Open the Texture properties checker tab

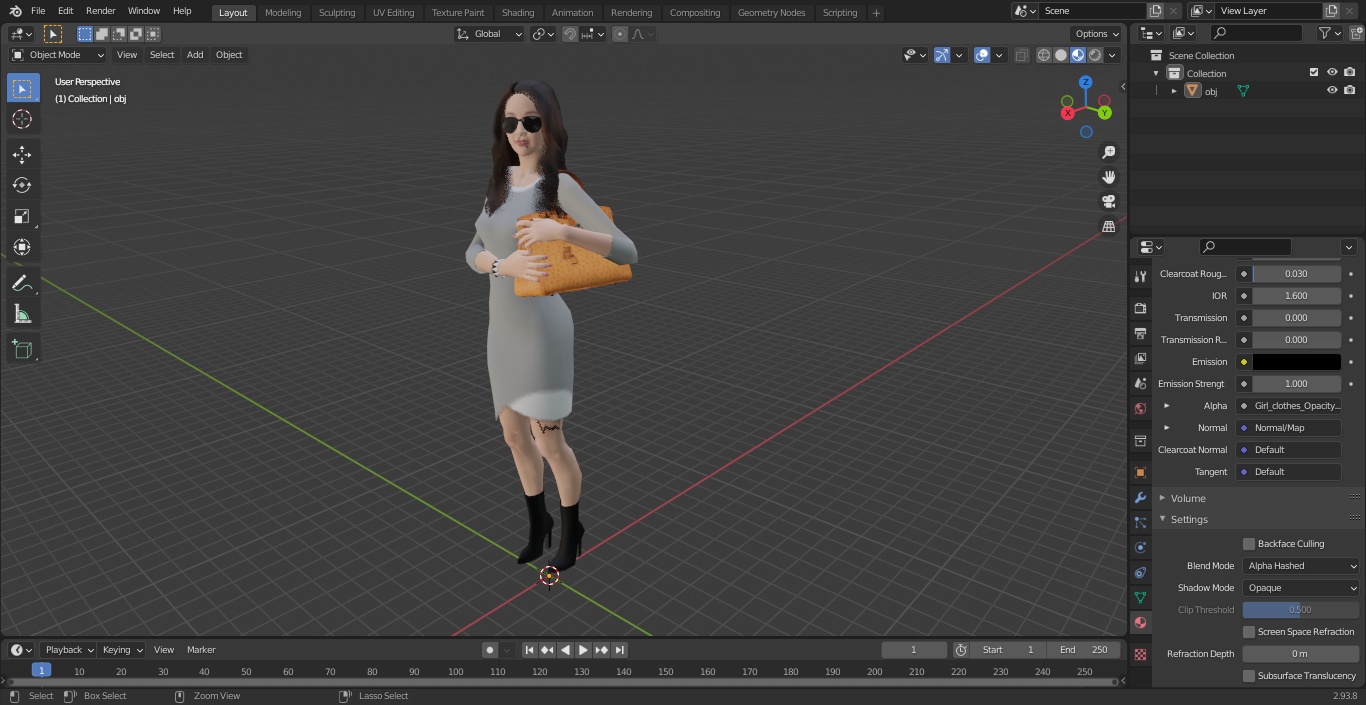[x=1140, y=654]
